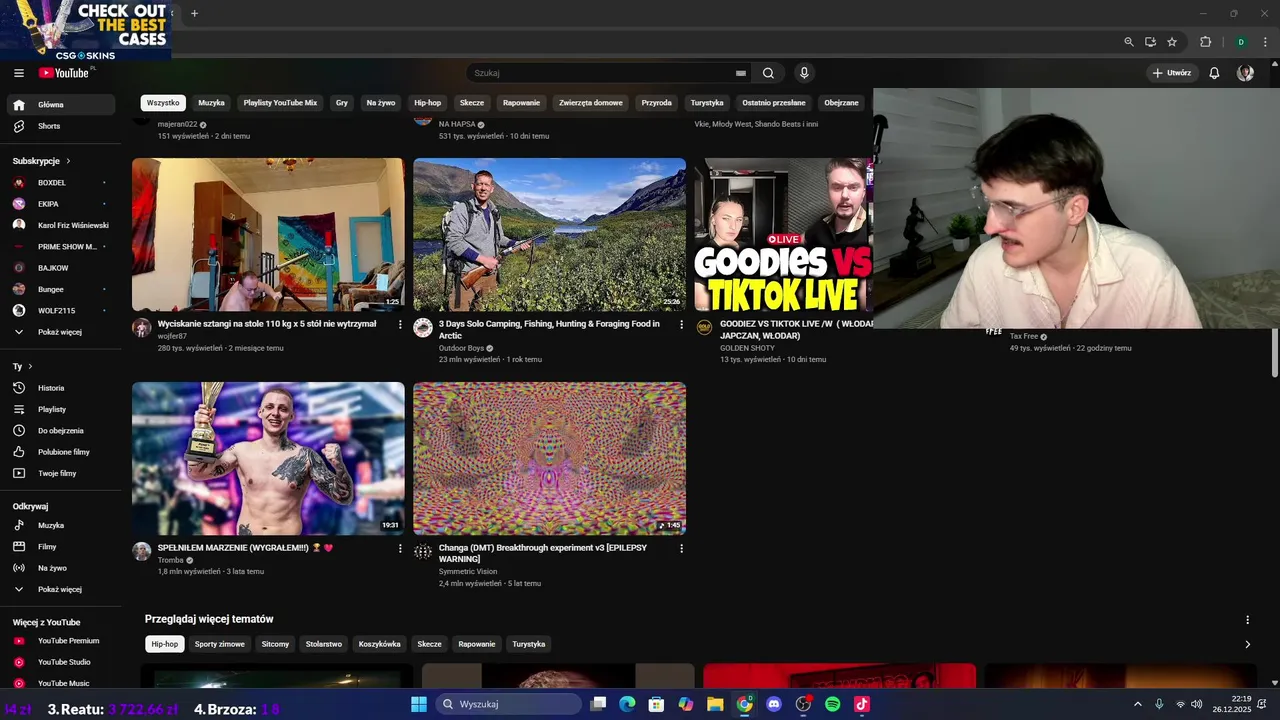The image size is (1280, 720).
Task: Open Historia in sidebar
Action: pyautogui.click(x=61, y=388)
